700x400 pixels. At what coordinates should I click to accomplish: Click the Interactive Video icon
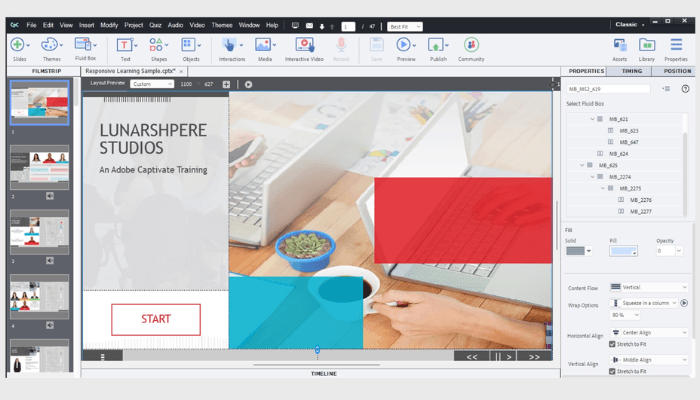click(x=304, y=45)
